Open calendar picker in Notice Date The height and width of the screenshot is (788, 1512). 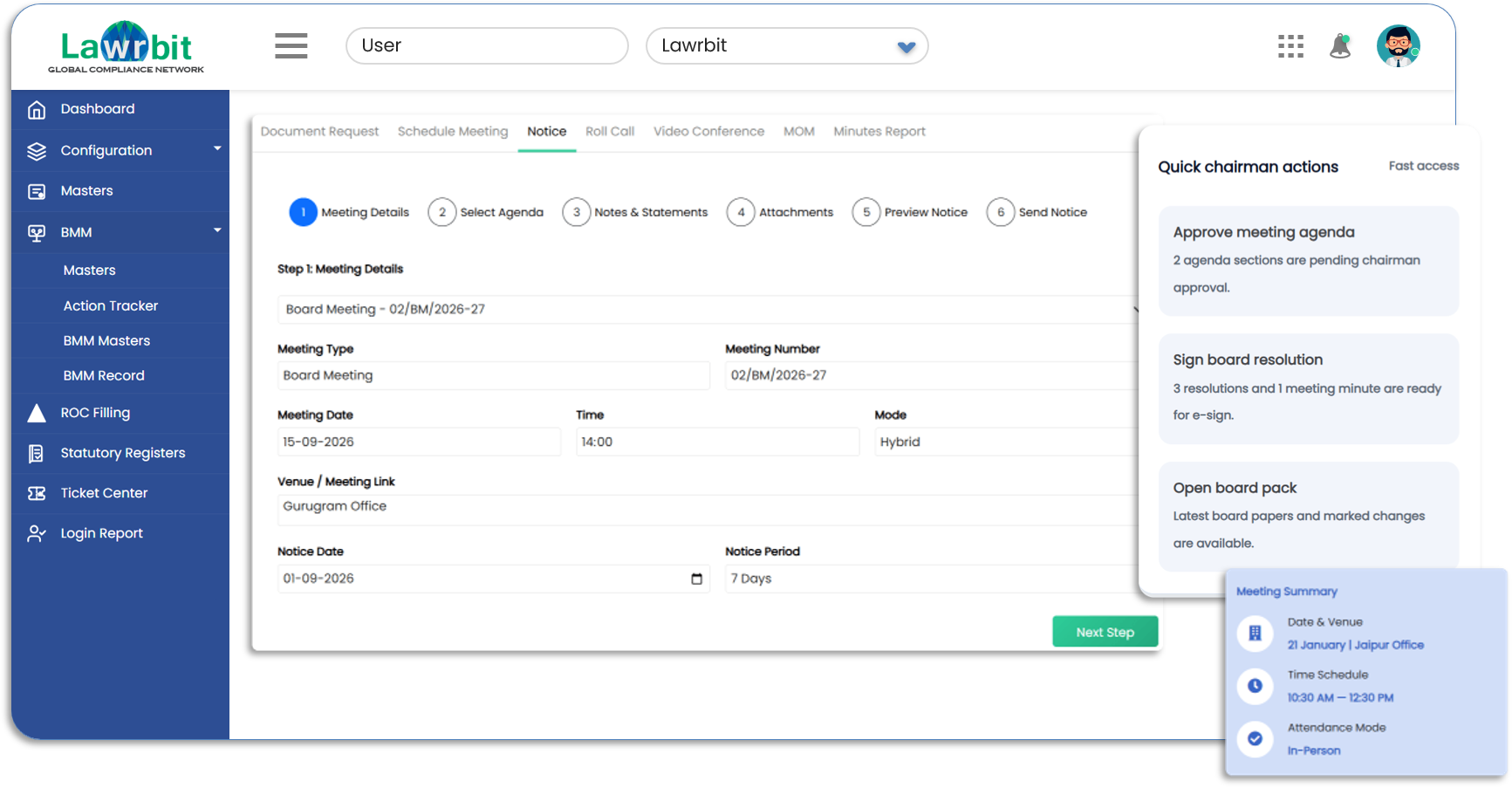[x=696, y=579]
